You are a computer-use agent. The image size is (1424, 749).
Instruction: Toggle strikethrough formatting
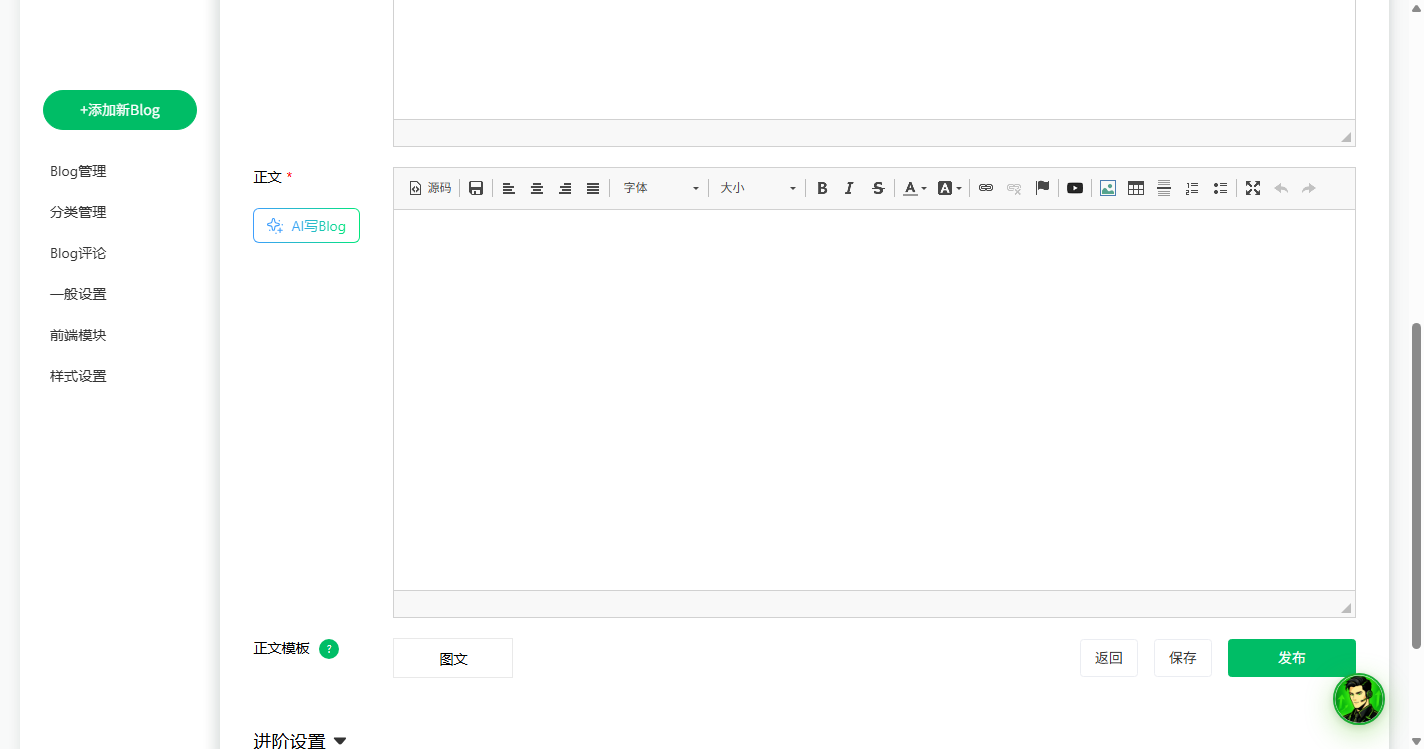pyautogui.click(x=878, y=188)
